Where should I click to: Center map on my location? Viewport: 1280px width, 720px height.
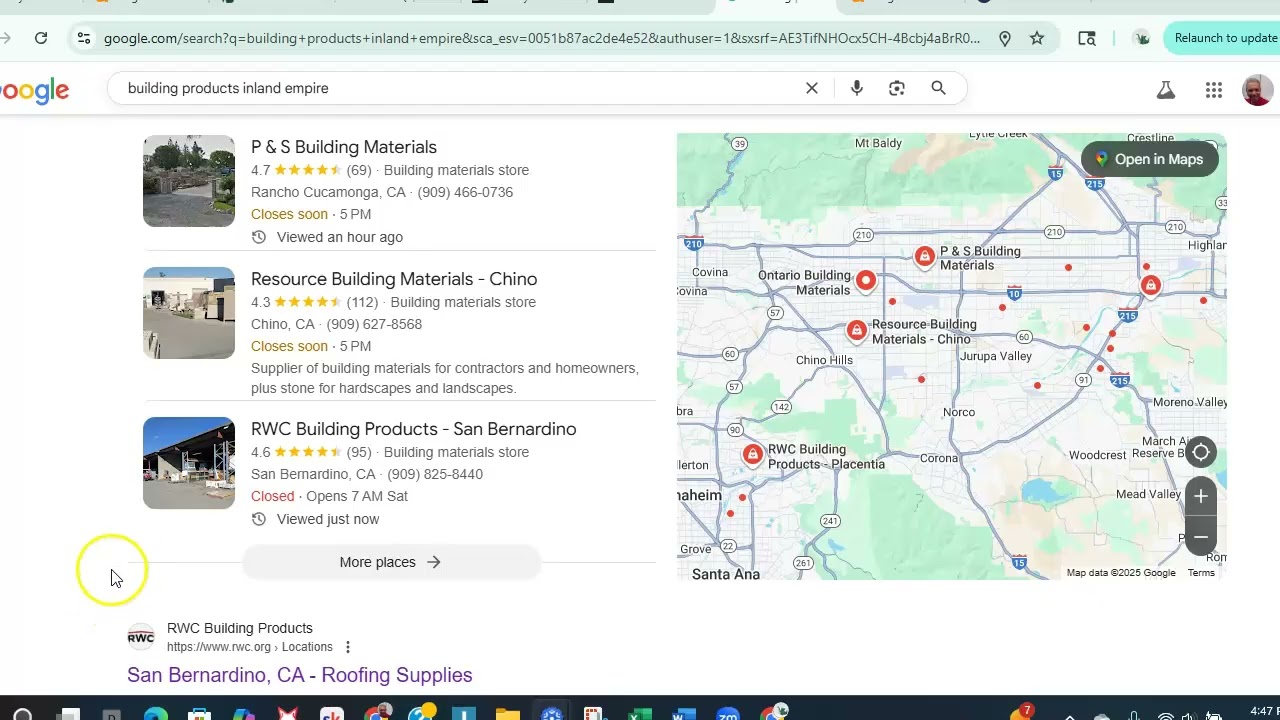1201,452
